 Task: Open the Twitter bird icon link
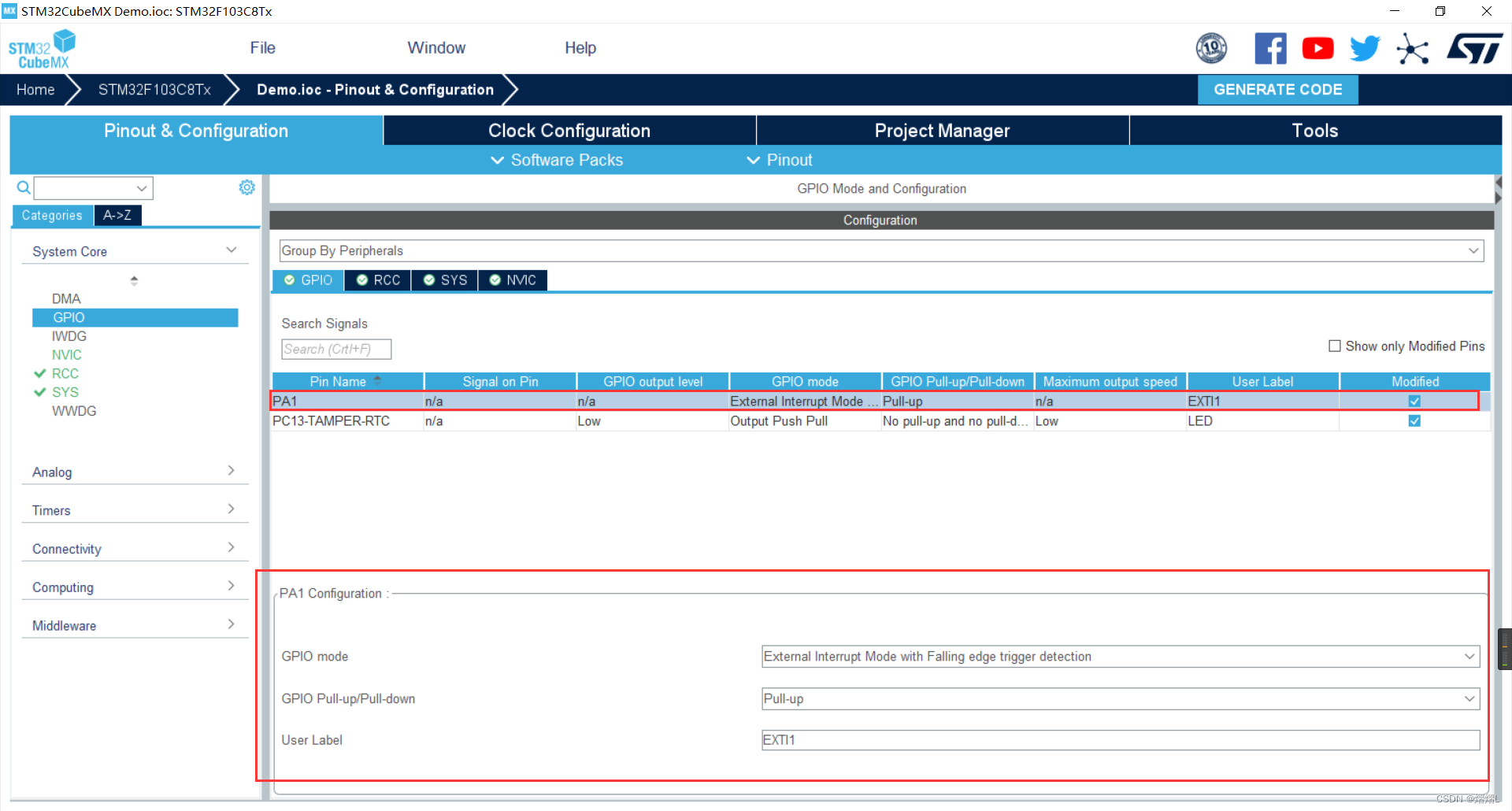[x=1365, y=48]
